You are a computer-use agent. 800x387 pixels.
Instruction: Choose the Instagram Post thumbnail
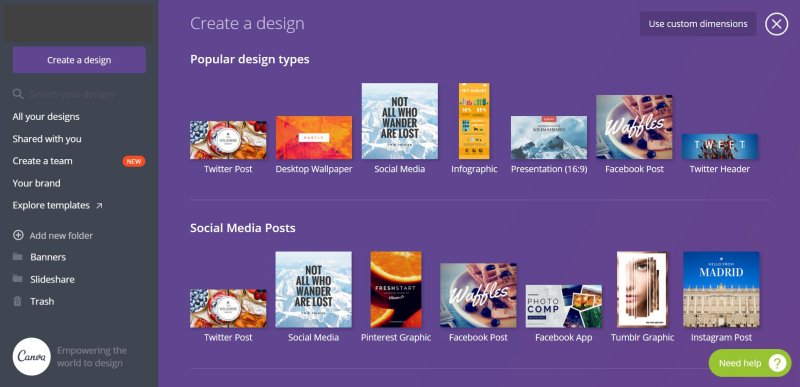pos(721,289)
